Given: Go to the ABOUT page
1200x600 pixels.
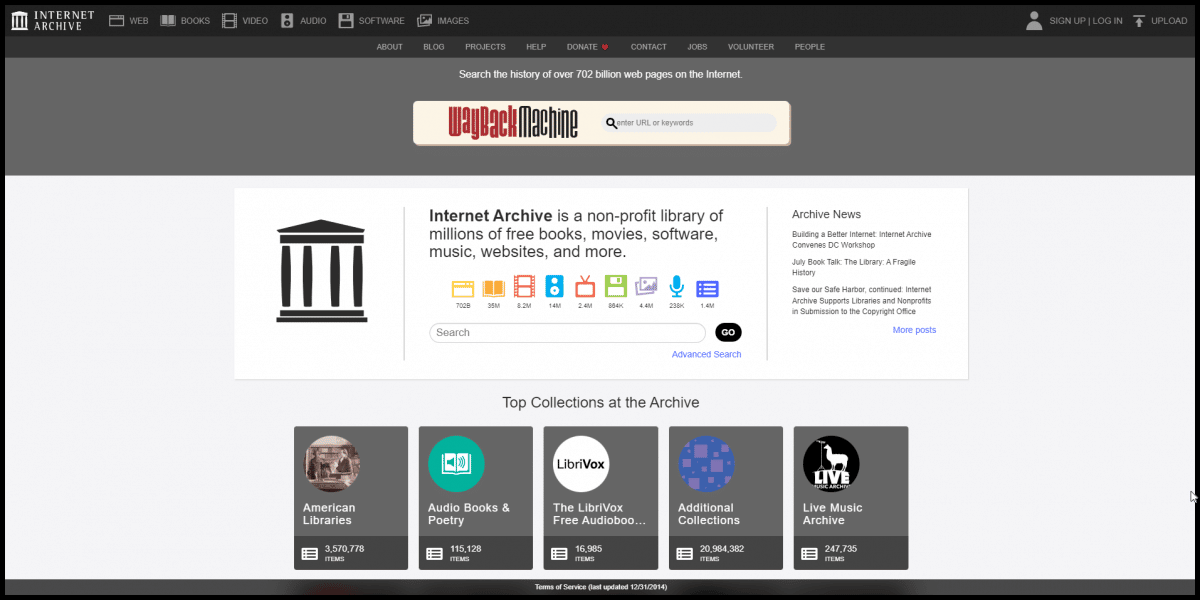Looking at the screenshot, I should [390, 47].
